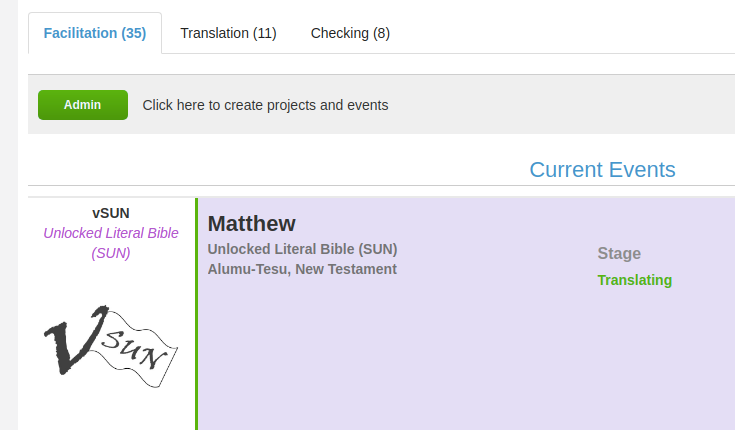Click the vSUN flag logo image
Viewport: 735px width, 430px height.
(111, 346)
